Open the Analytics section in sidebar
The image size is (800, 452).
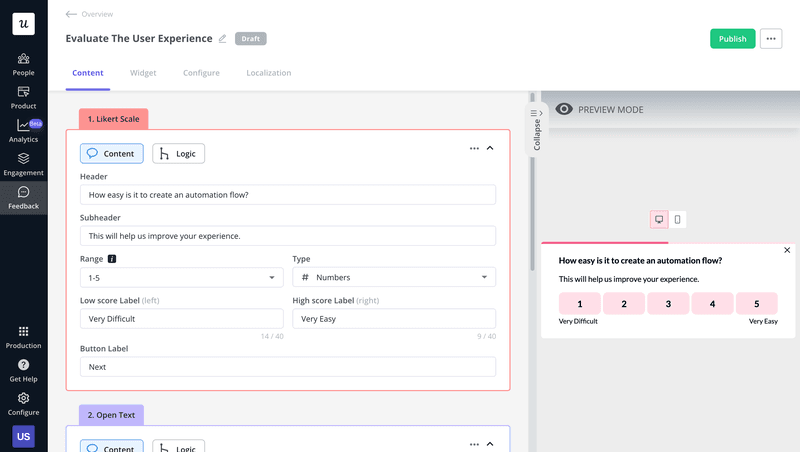(x=23, y=131)
